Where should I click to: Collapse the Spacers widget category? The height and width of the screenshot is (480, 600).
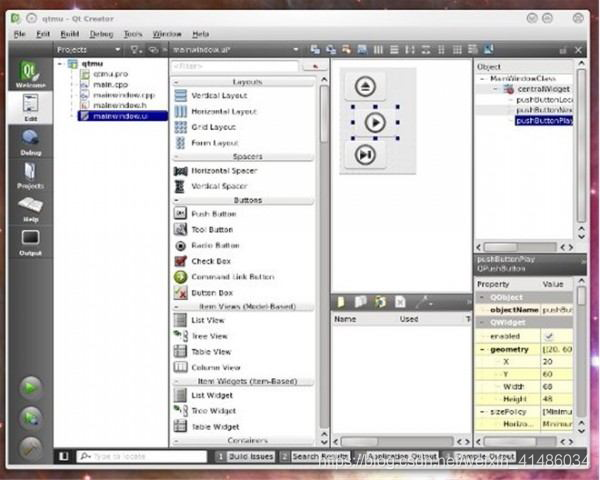176,157
